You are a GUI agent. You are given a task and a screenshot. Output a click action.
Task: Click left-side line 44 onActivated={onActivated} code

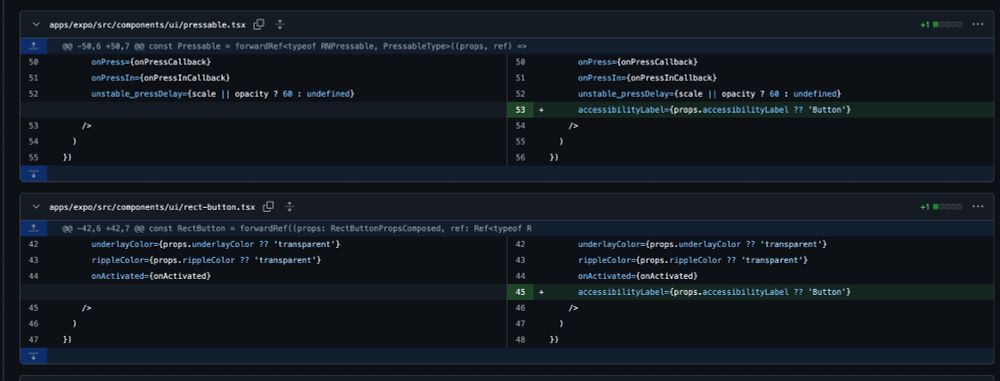point(151,276)
